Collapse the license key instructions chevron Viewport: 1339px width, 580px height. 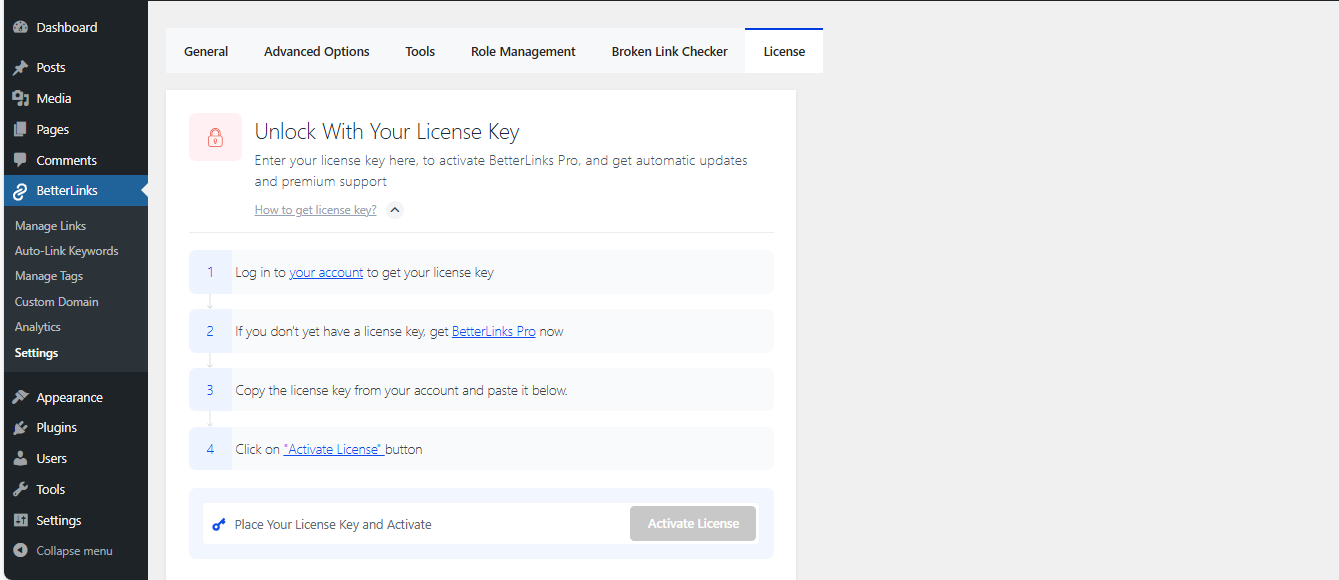point(394,210)
